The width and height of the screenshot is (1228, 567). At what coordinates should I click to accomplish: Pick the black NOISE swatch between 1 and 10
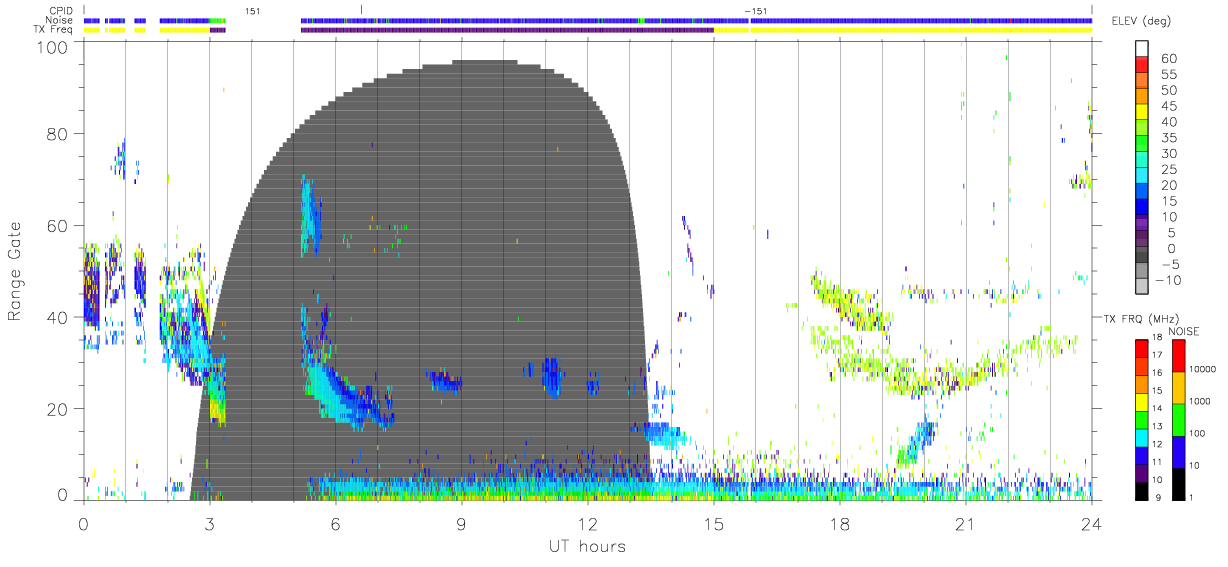coord(1178,483)
